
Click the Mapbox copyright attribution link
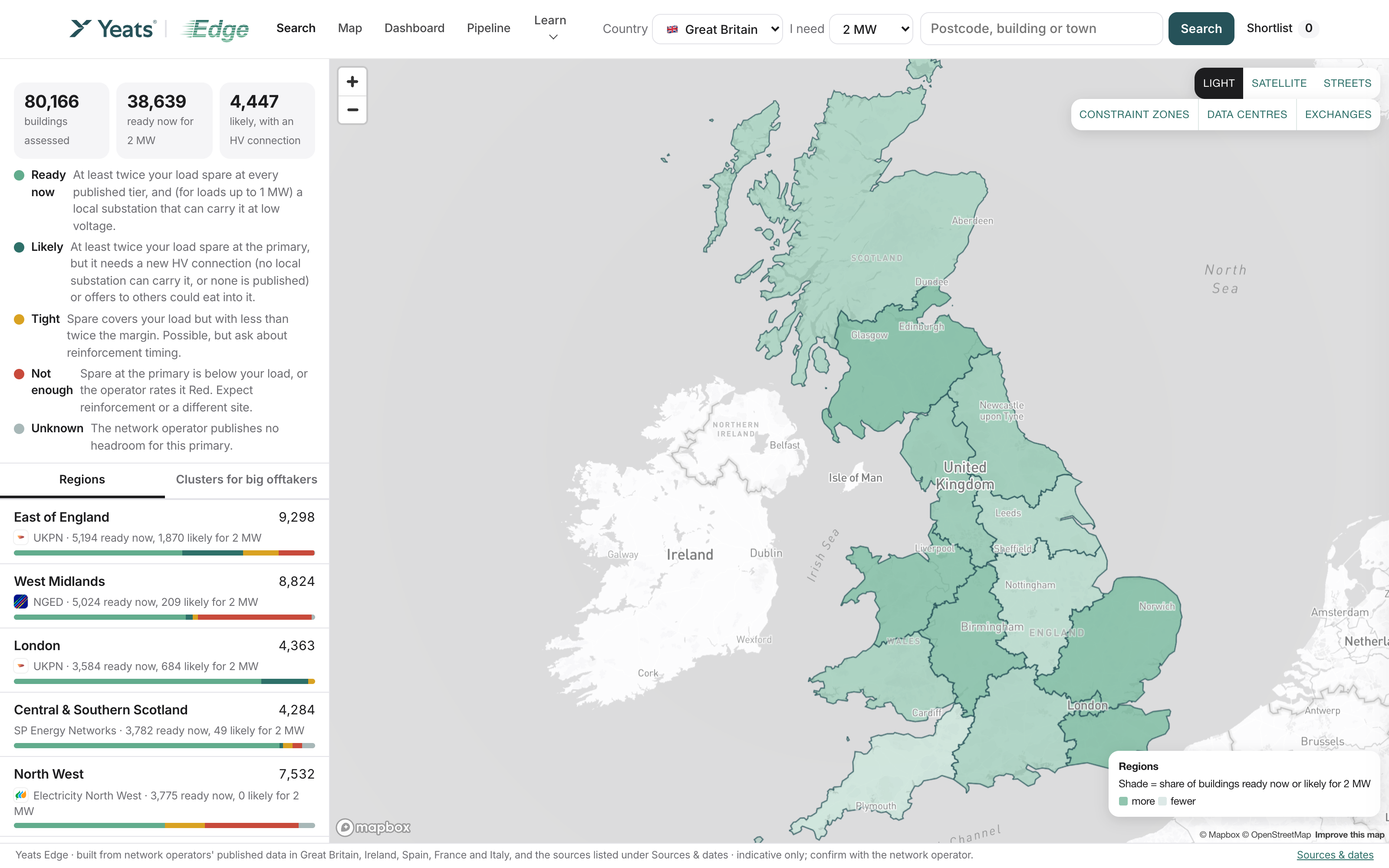click(1219, 835)
